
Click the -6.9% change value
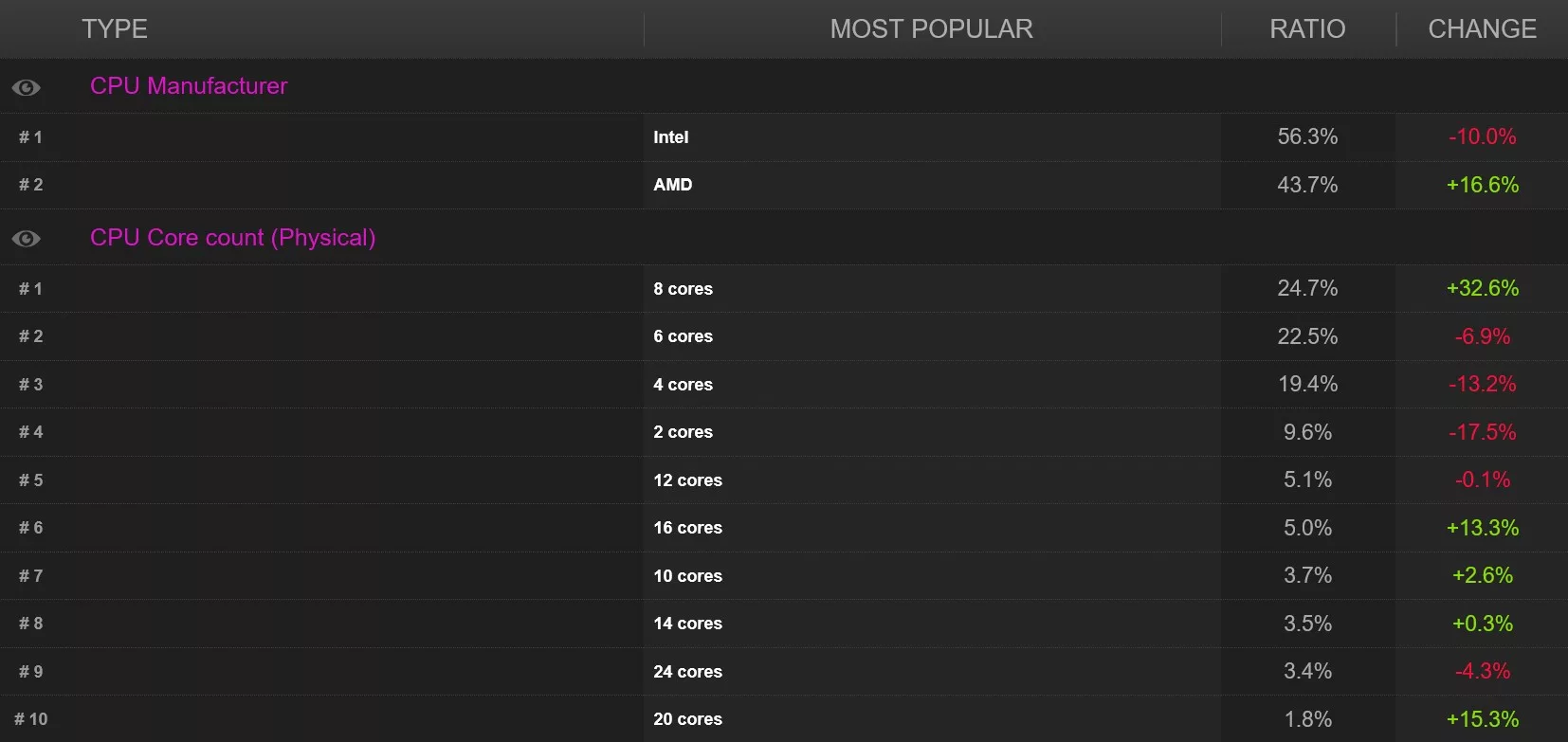coord(1483,336)
